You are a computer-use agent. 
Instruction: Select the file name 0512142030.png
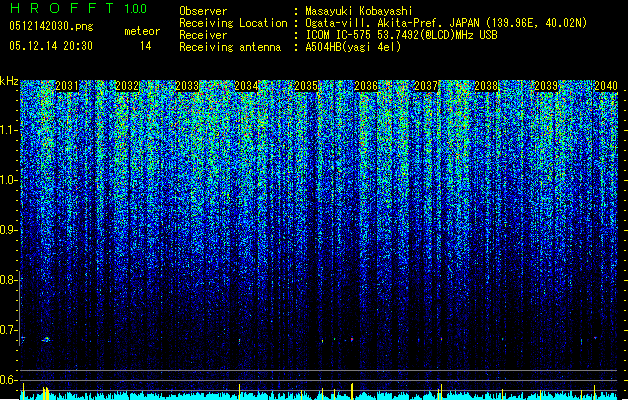tap(51, 26)
